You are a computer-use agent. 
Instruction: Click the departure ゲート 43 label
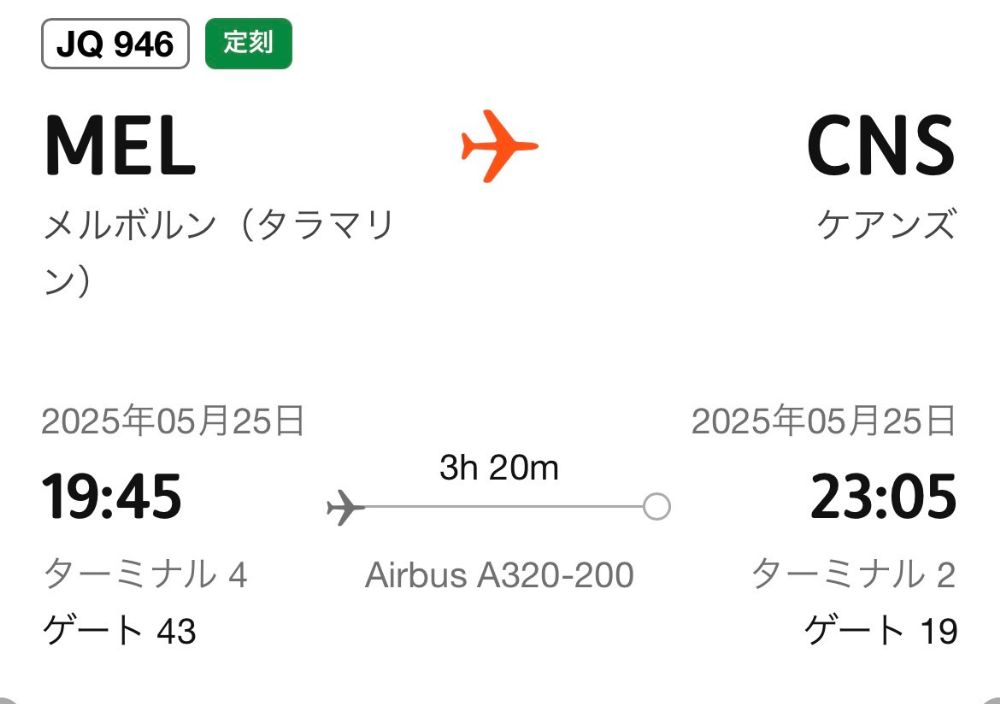(119, 630)
